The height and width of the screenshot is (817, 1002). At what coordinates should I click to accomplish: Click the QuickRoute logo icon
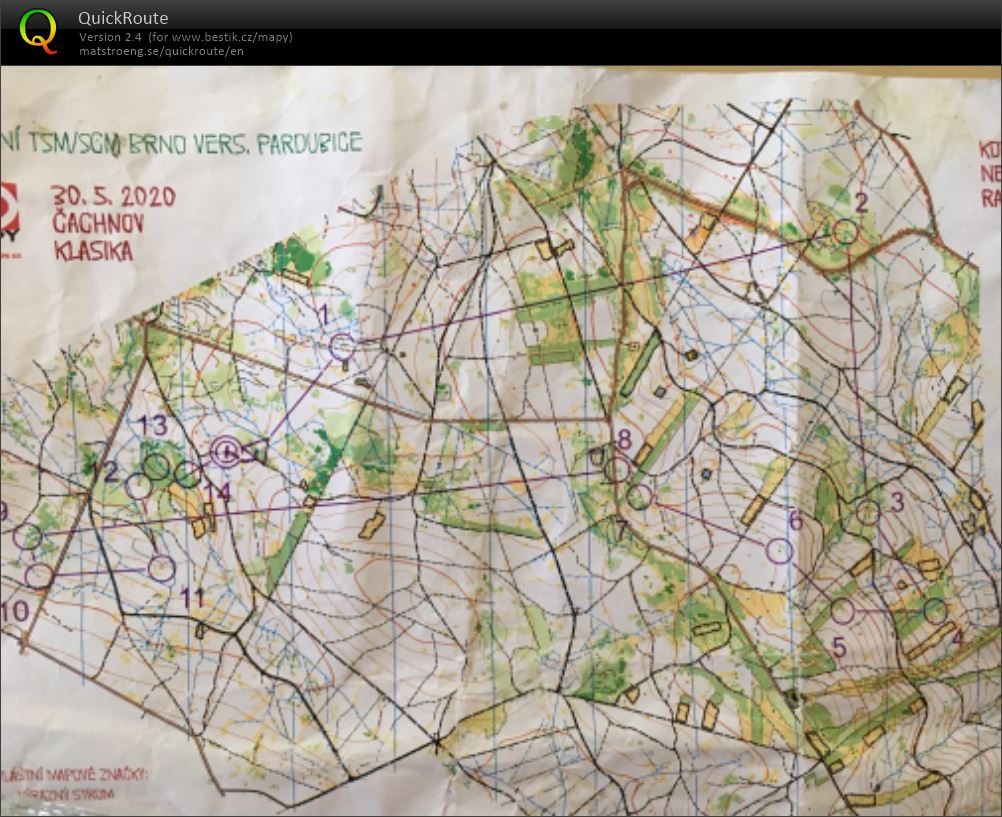38,29
